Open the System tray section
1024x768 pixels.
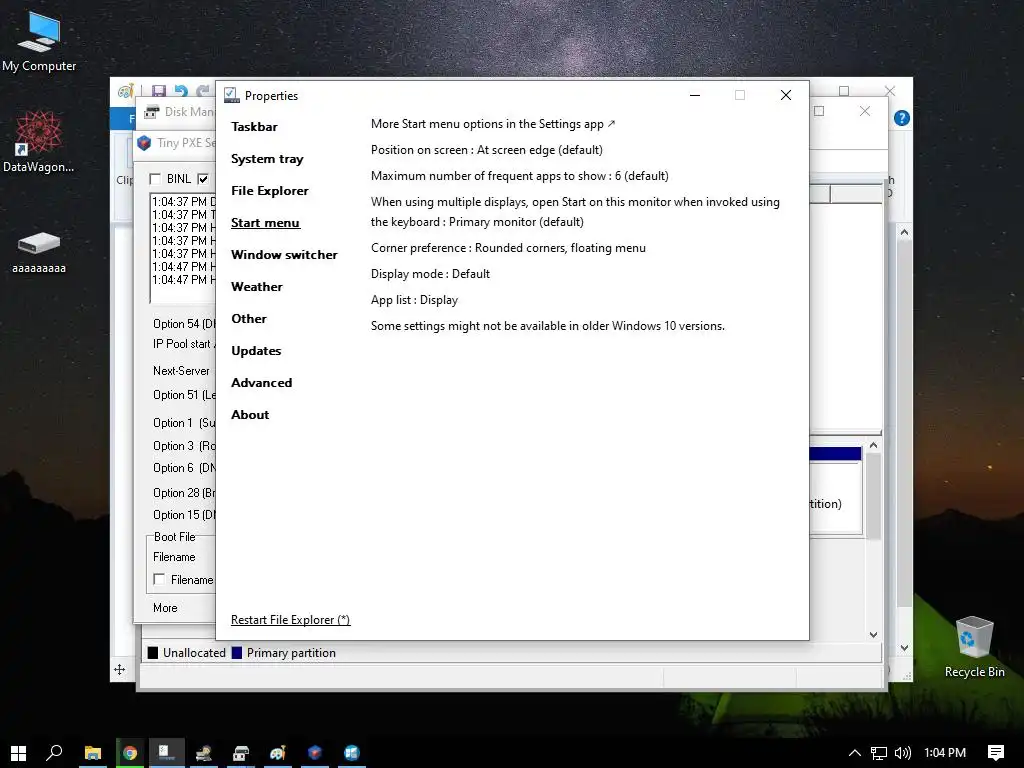pos(267,159)
